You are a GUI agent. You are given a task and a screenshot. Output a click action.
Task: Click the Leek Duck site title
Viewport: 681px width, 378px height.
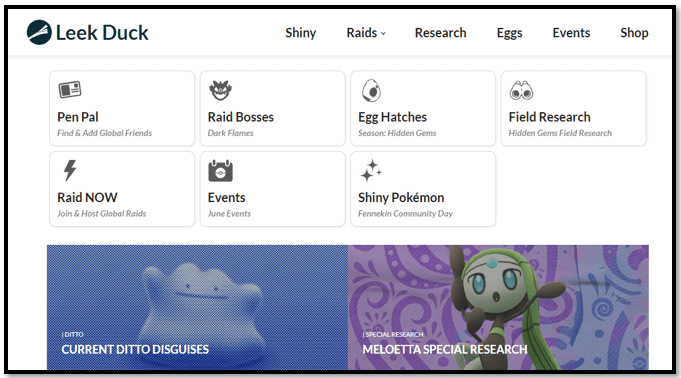(102, 33)
